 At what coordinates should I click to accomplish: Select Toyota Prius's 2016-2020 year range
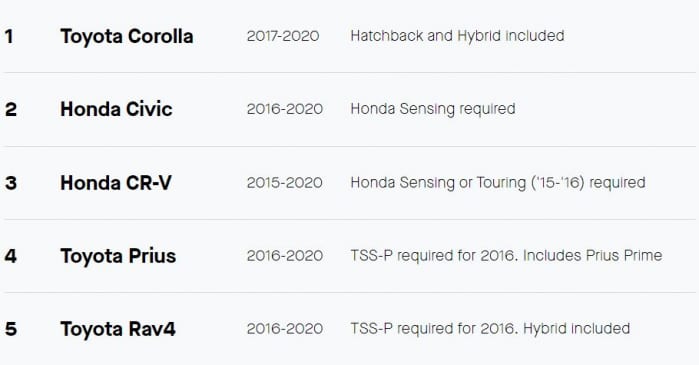click(x=285, y=256)
